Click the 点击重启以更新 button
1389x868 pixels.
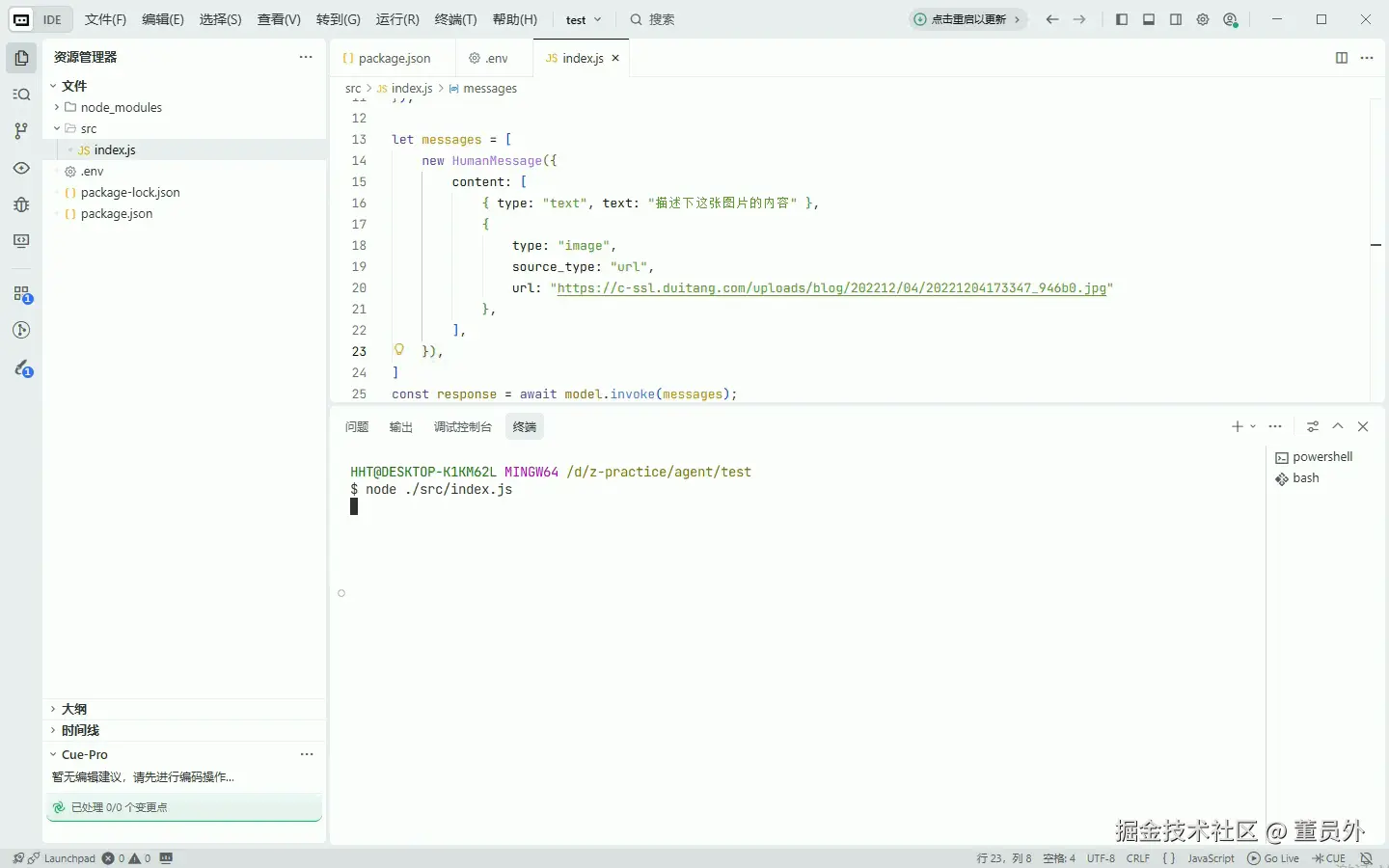[x=967, y=19]
